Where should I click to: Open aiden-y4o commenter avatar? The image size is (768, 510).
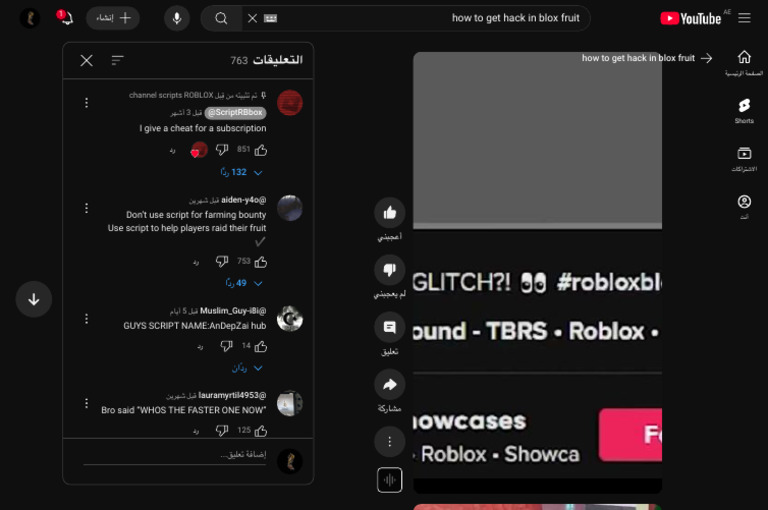290,208
